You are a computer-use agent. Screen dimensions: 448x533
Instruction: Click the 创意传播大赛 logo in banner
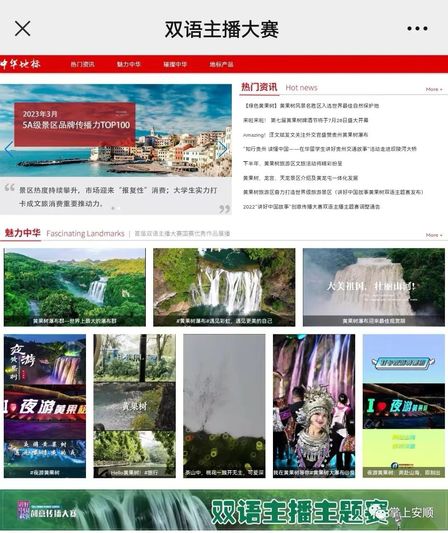(47, 511)
